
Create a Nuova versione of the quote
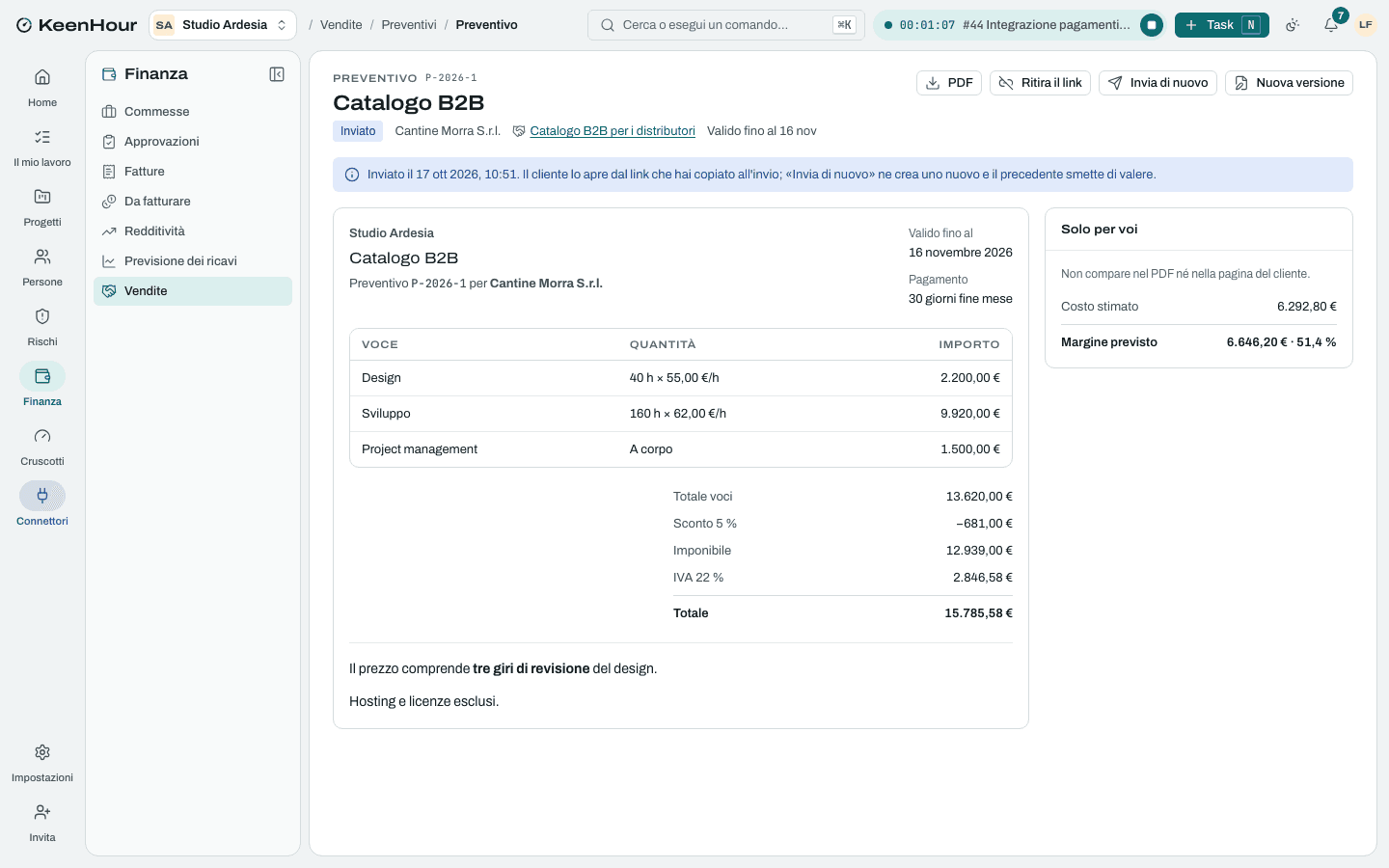1289,83
